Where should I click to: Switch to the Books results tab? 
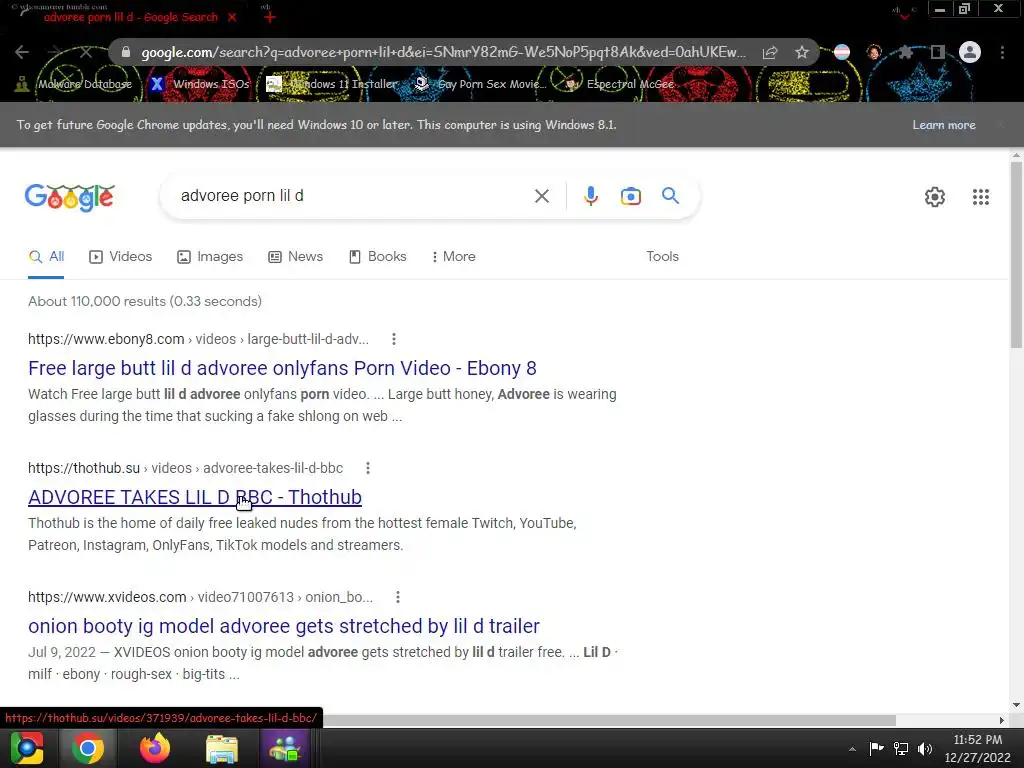pos(377,257)
